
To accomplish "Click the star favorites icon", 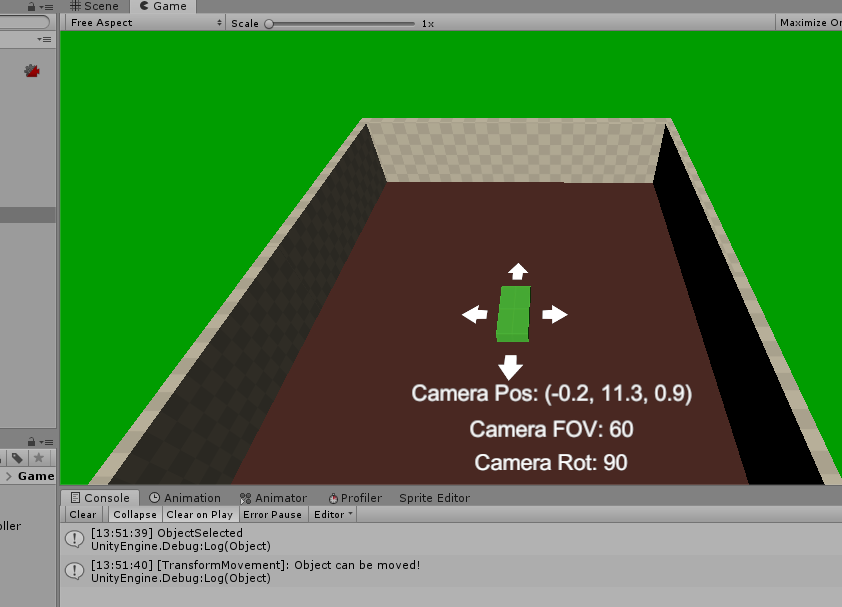I will (39, 458).
